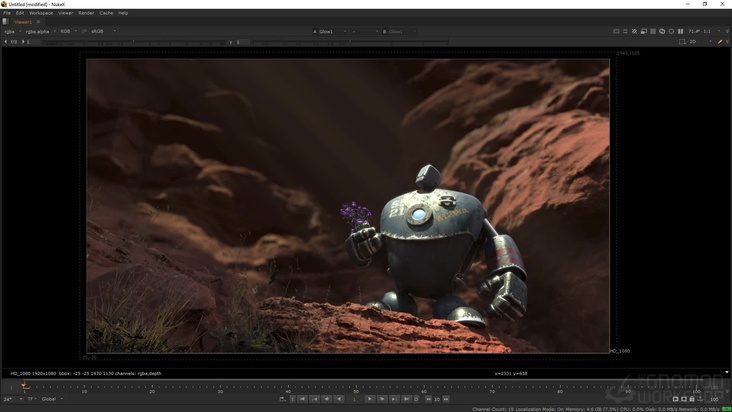The height and width of the screenshot is (412, 732).
Task: Click the current frame number field
Action: point(354,399)
